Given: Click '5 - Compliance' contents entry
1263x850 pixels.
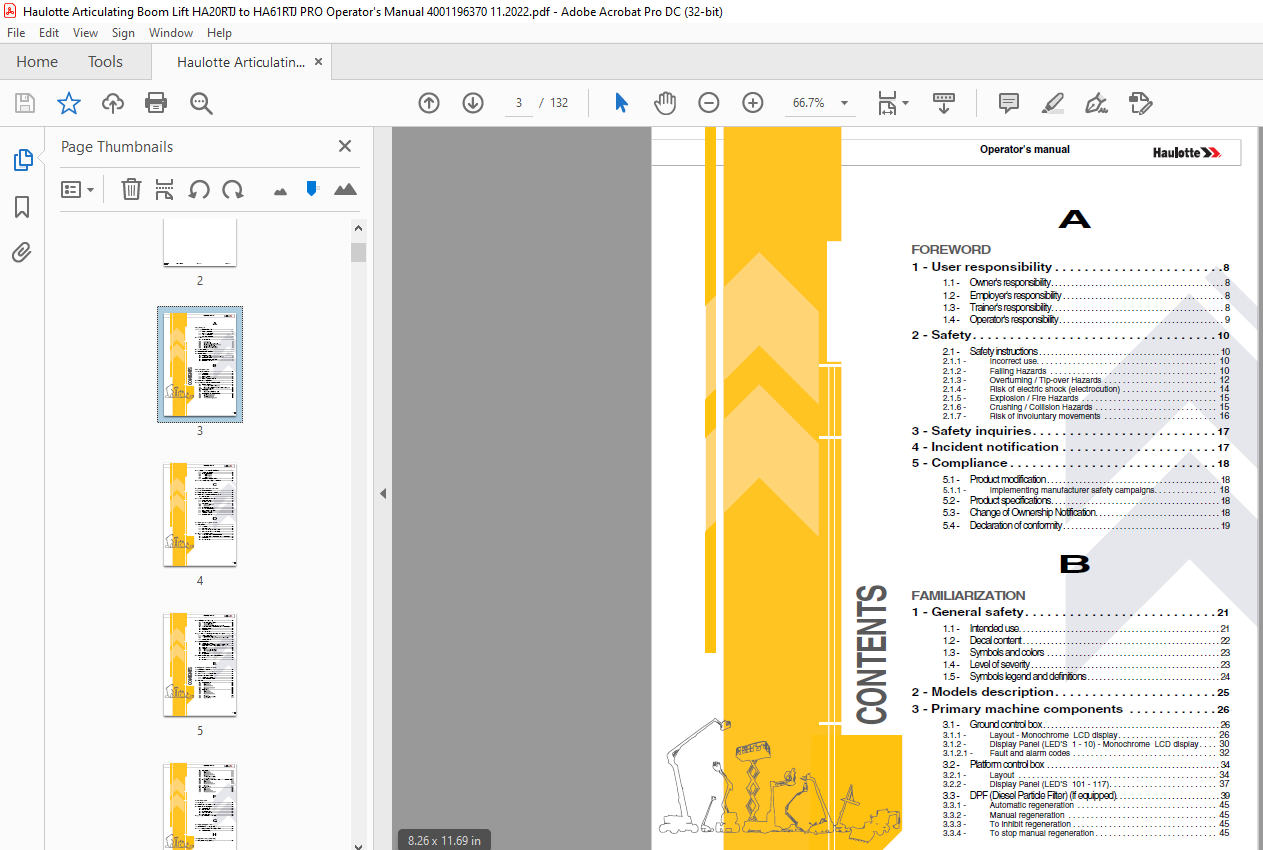Looking at the screenshot, I should click(1070, 463).
